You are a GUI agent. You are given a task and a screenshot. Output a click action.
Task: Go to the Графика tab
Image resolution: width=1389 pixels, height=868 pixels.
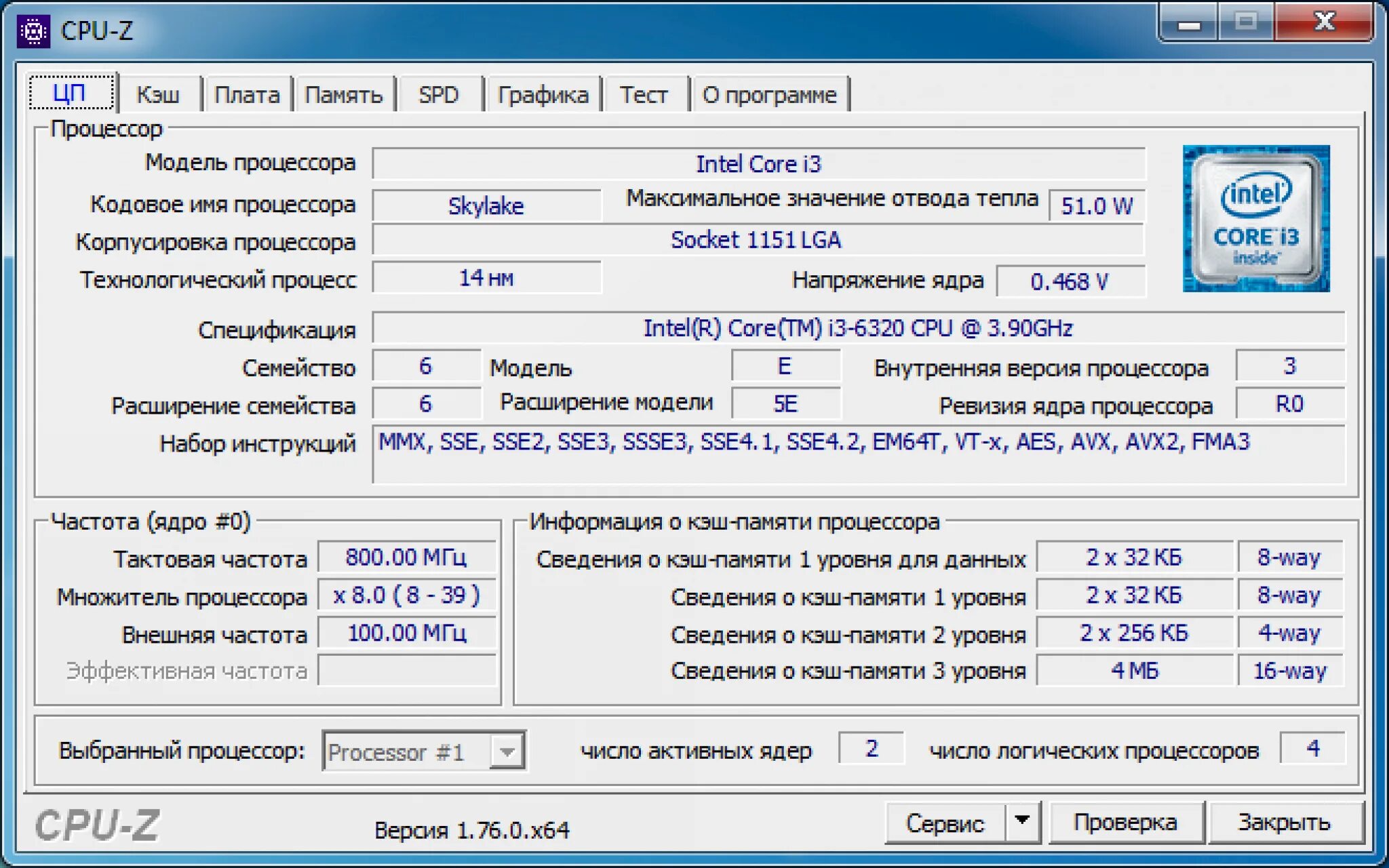coord(543,94)
